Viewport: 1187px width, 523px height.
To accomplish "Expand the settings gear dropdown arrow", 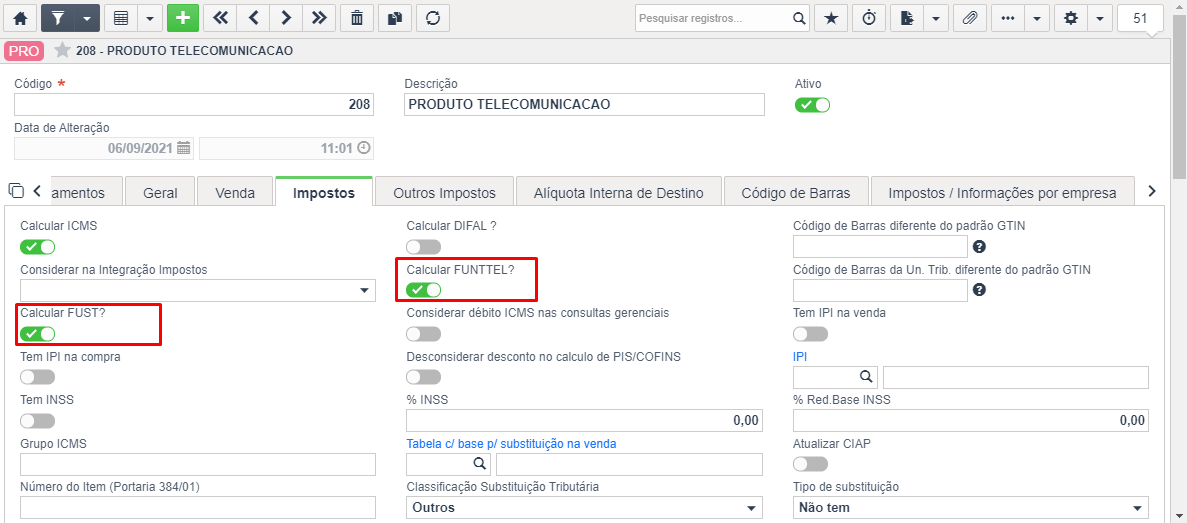I will (1100, 18).
